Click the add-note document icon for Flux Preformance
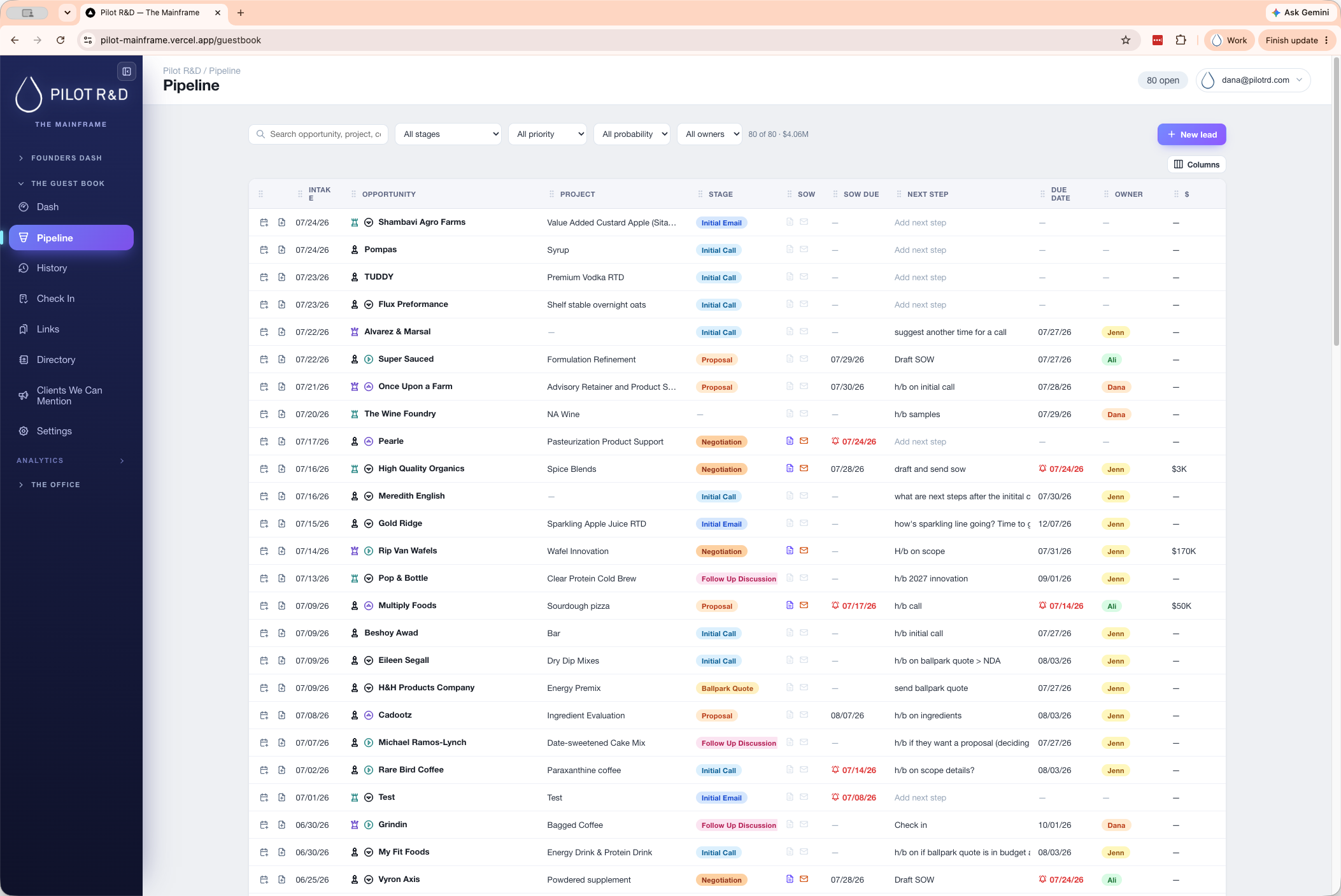The image size is (1341, 896). pyautogui.click(x=281, y=304)
